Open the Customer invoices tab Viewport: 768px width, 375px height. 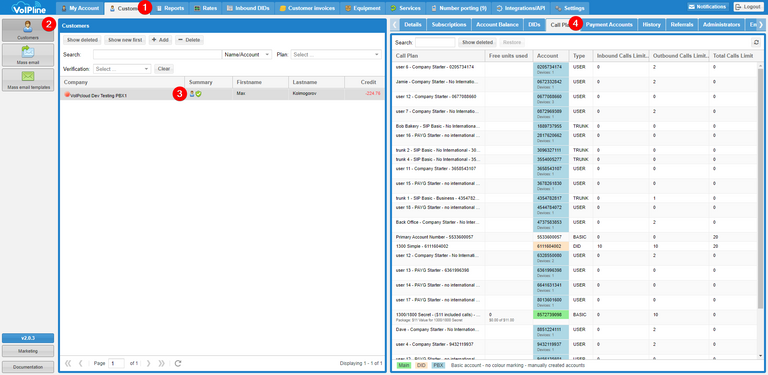click(307, 8)
